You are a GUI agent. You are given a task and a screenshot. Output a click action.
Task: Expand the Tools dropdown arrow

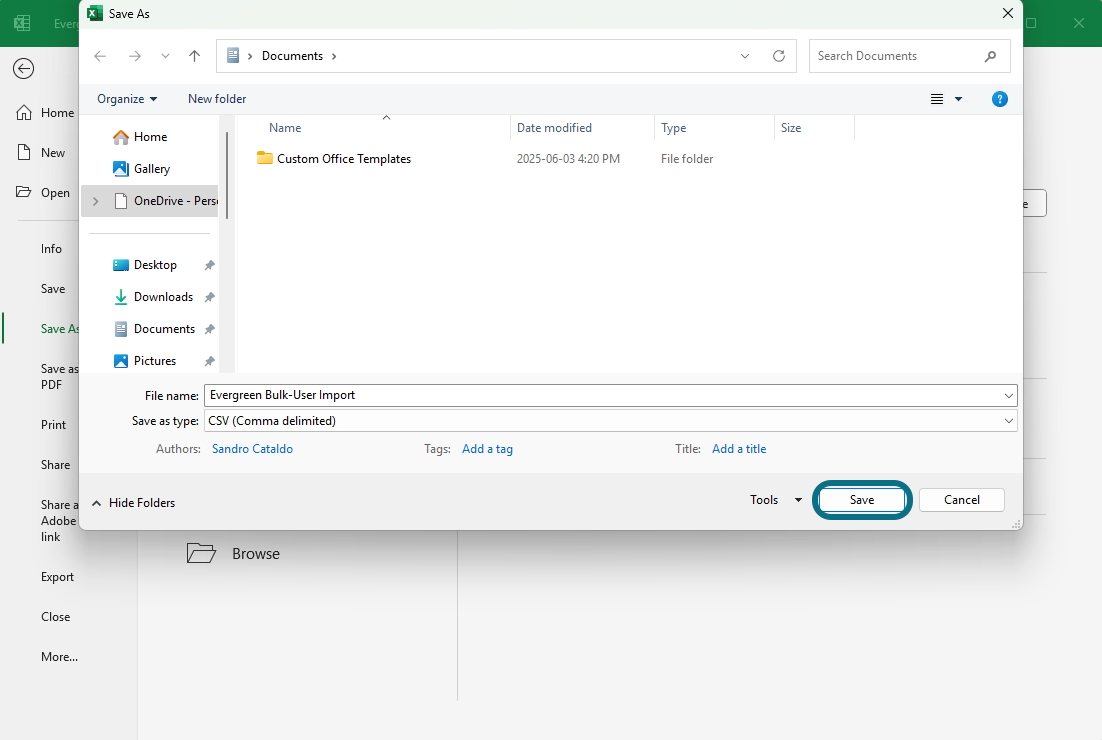pyautogui.click(x=798, y=500)
